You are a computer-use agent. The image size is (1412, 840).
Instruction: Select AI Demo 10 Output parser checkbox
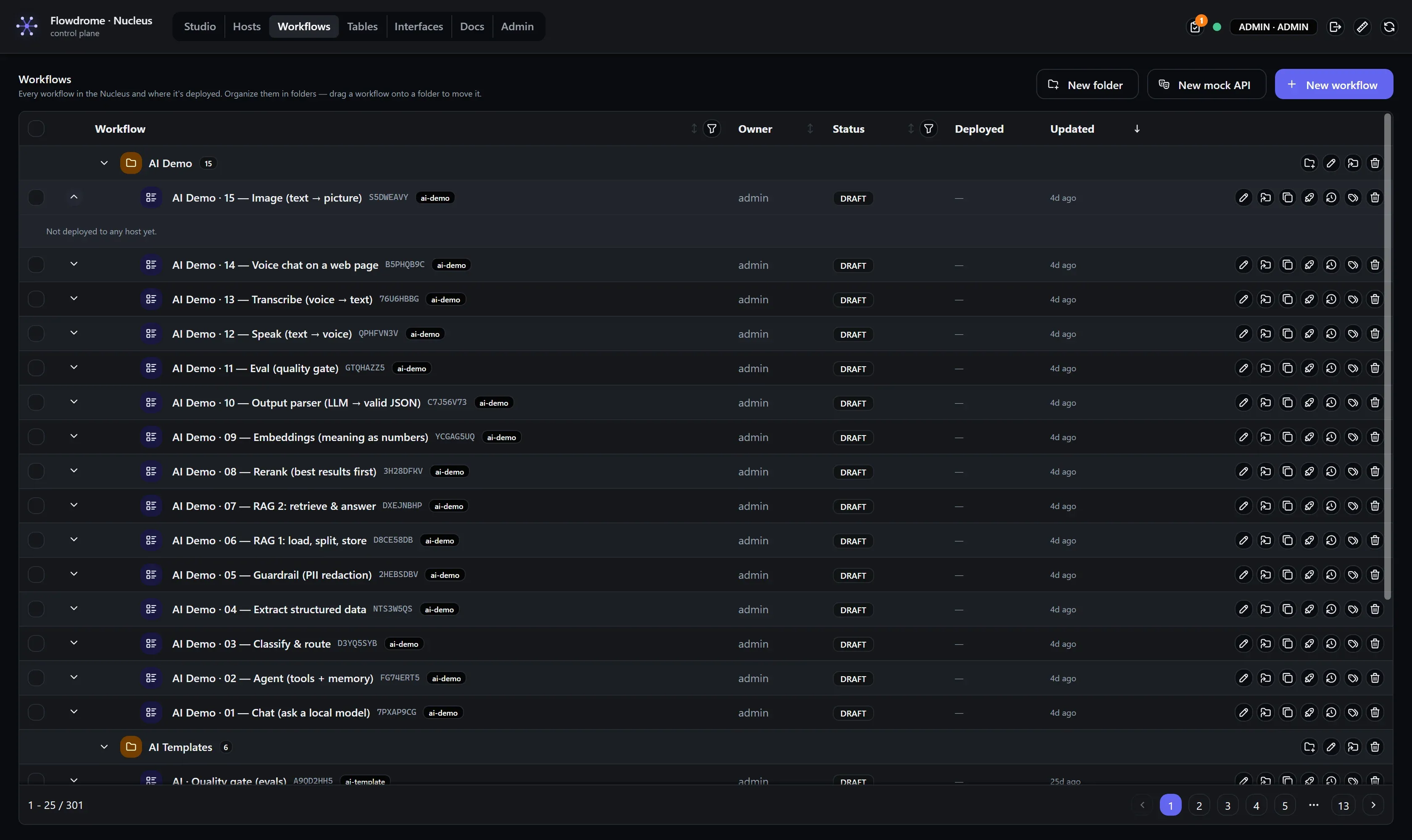[36, 402]
